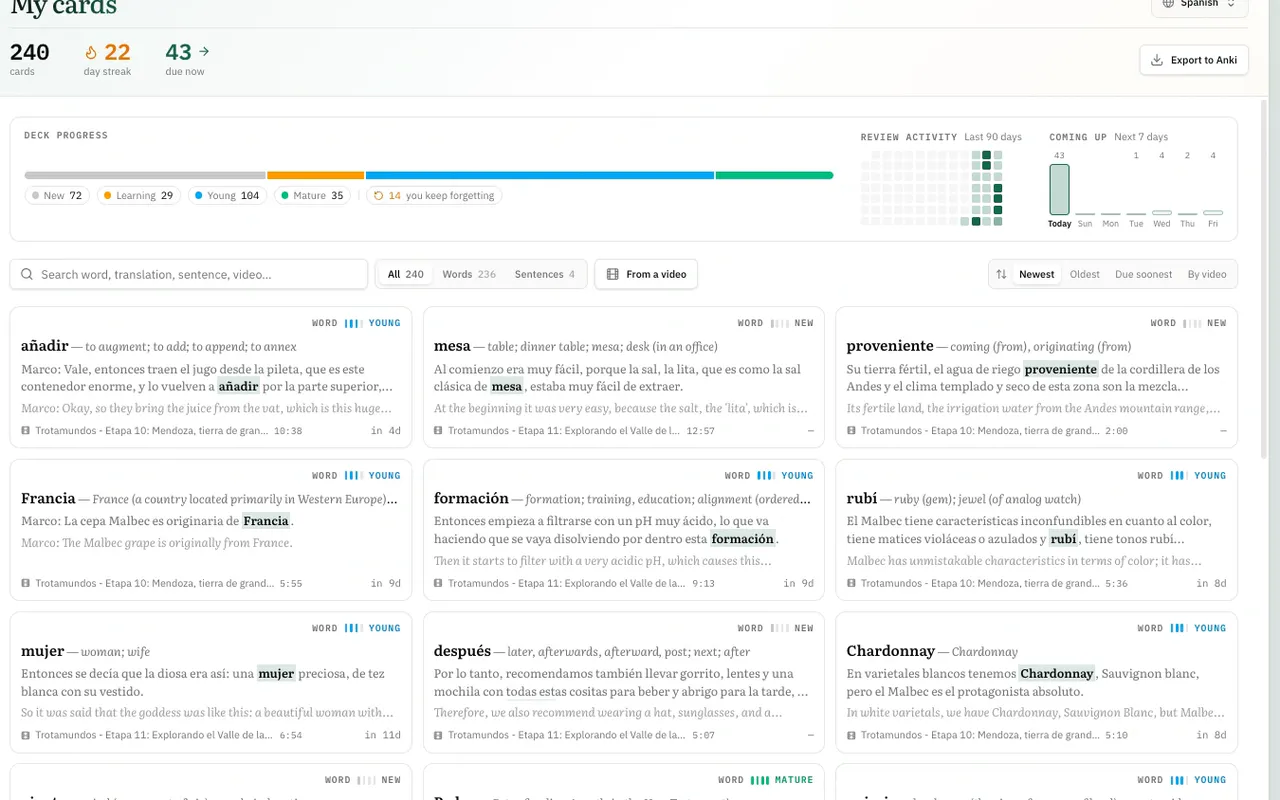Screen dimensions: 1280x800
Task: Click the video source icon on the añadir card
Action: pyautogui.click(x=25, y=431)
